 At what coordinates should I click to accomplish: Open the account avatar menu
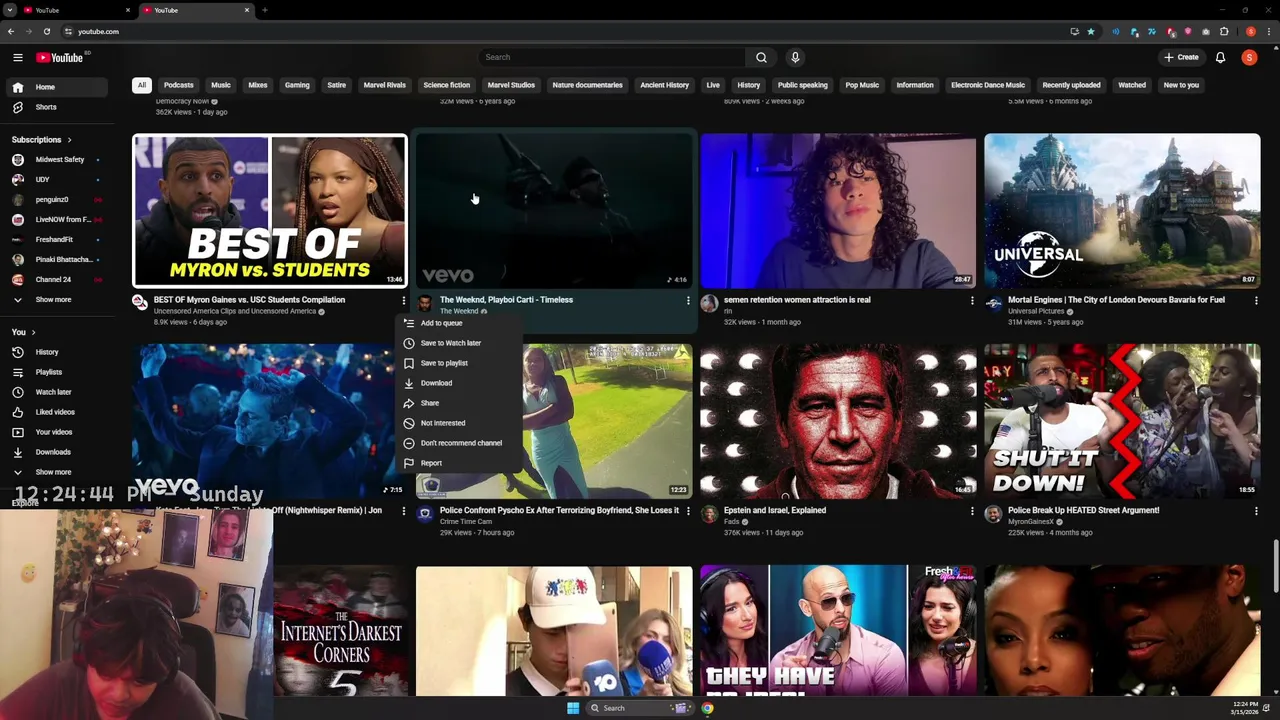[1249, 57]
